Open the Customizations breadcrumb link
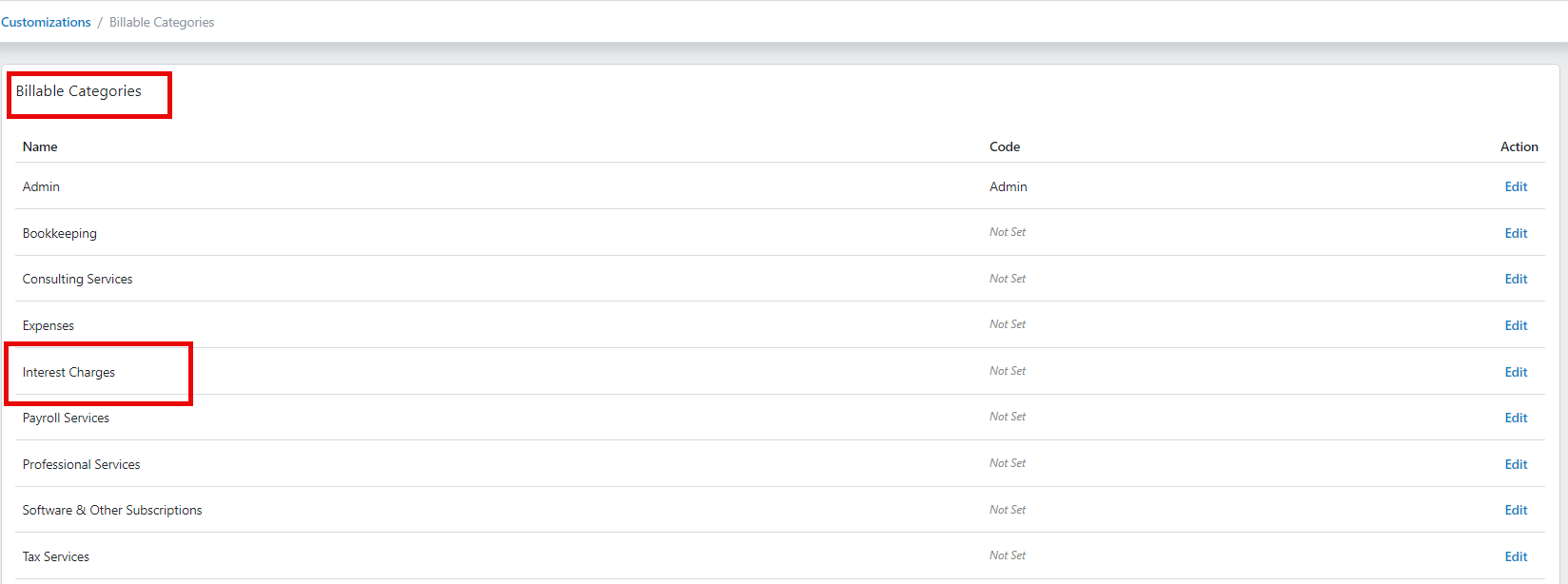This screenshot has height=584, width=1568. (46, 22)
